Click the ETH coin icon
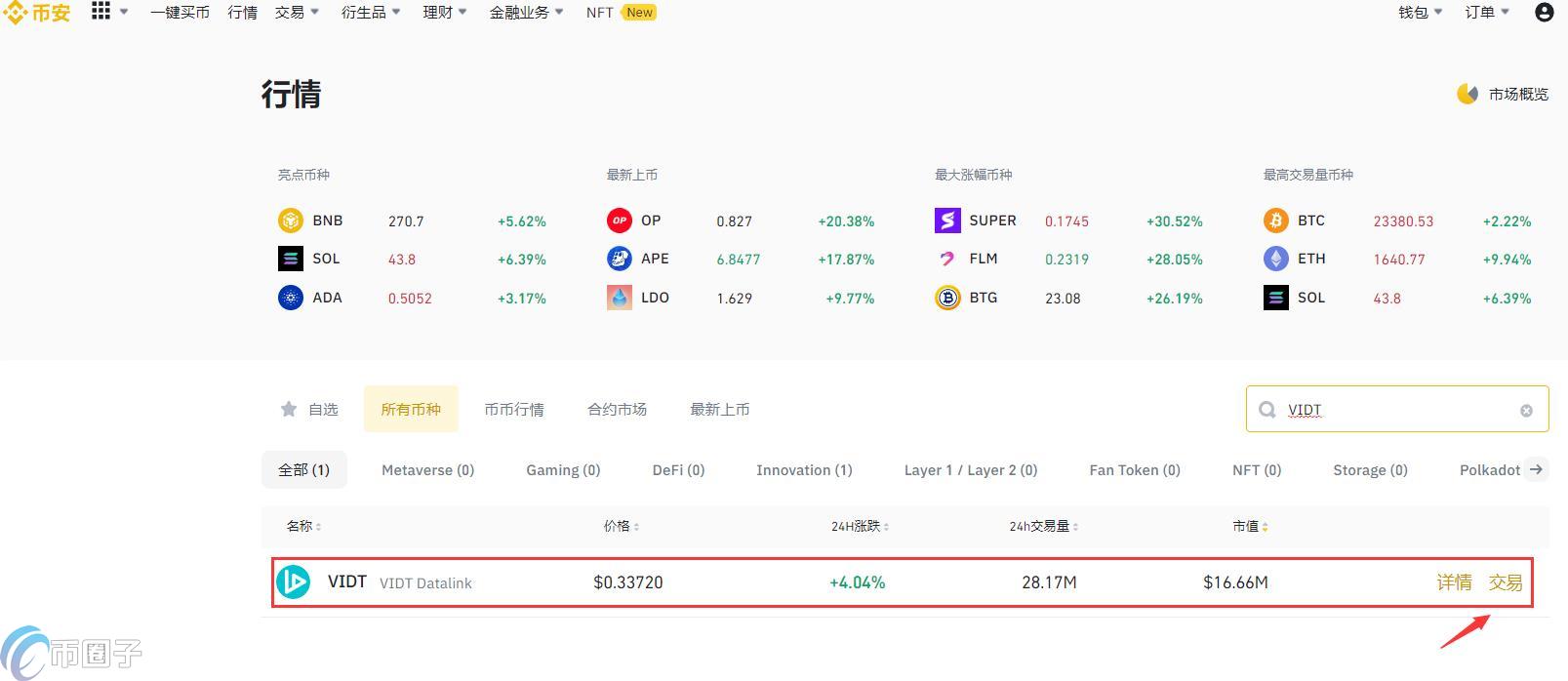1568x681 pixels. coord(1276,259)
